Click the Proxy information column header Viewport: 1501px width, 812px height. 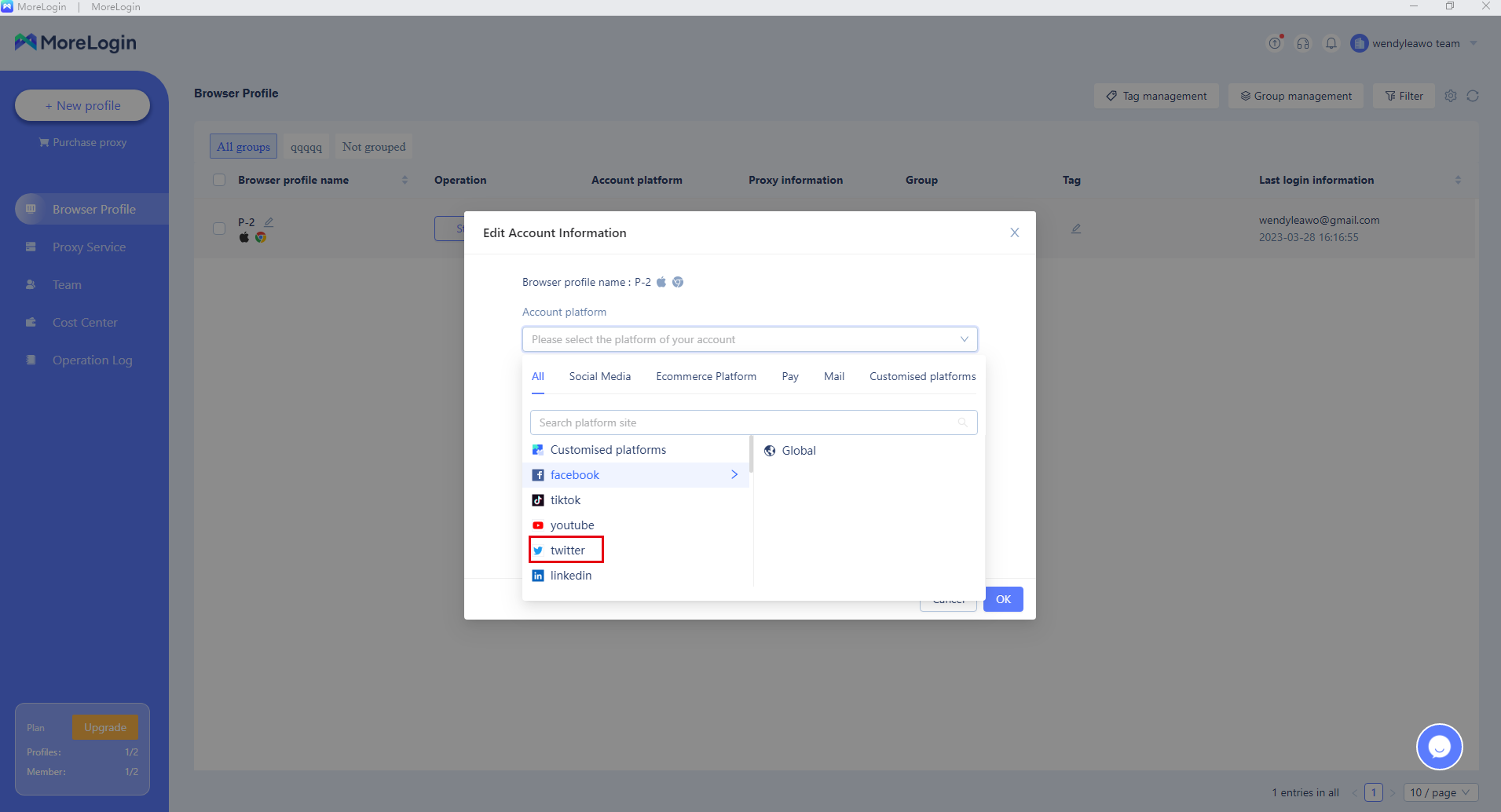coord(796,180)
